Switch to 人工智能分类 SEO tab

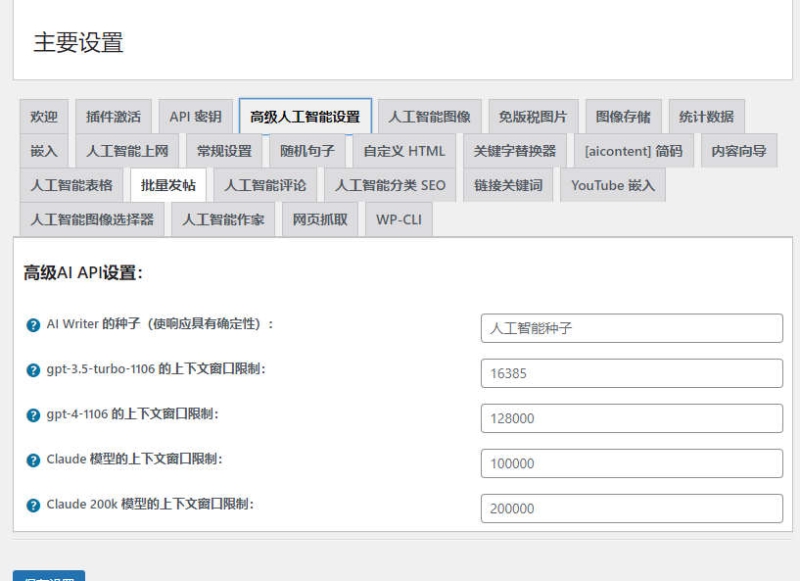tap(390, 185)
